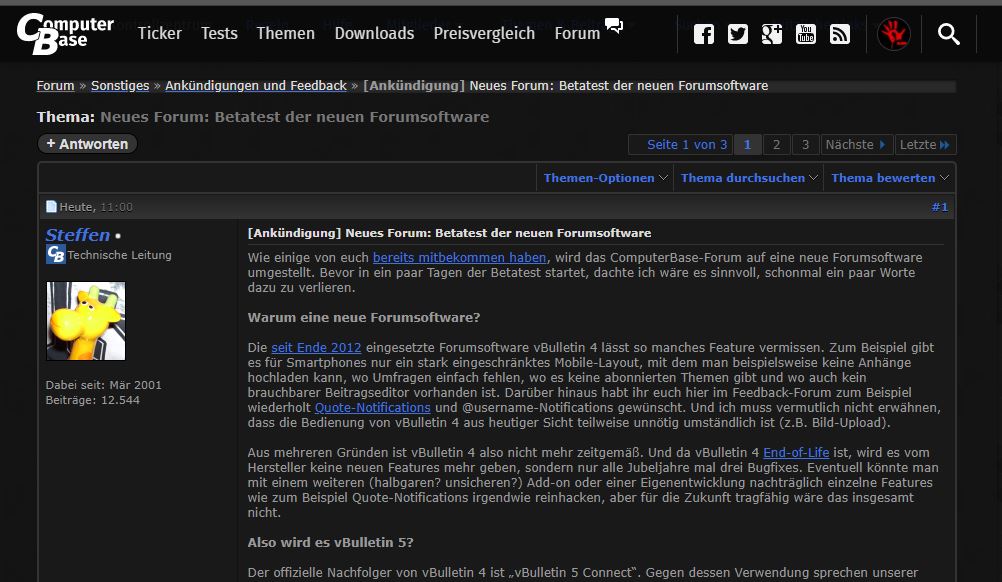Click 'Technische Leitung' user title
This screenshot has width=1002, height=582.
coord(119,255)
